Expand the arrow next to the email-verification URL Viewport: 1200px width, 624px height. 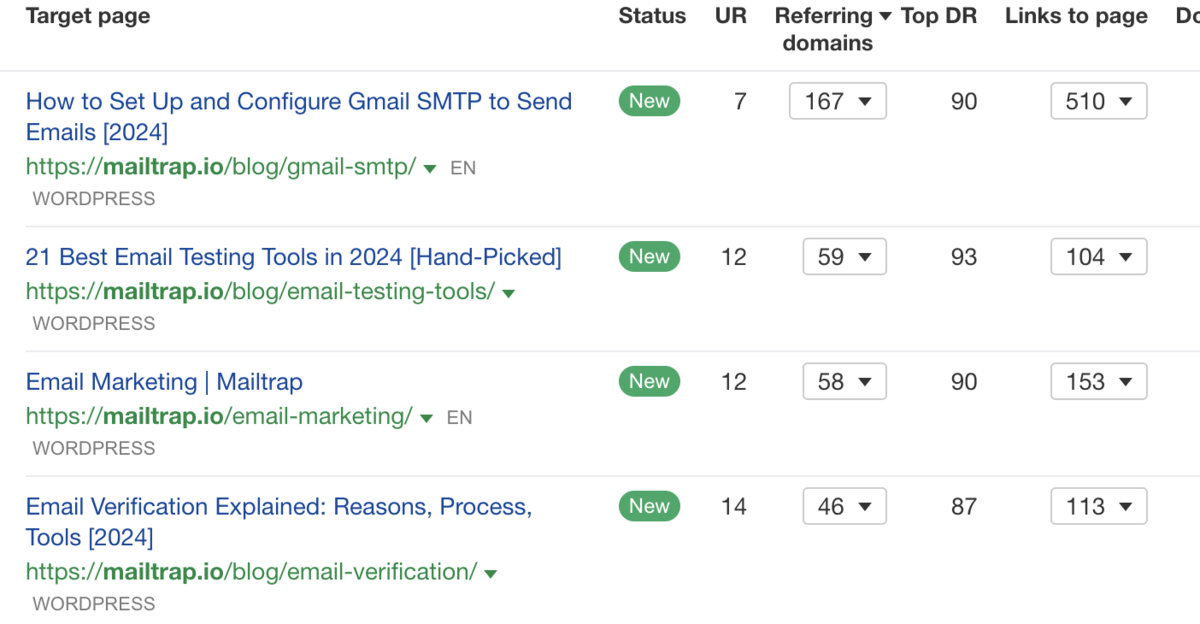click(491, 574)
